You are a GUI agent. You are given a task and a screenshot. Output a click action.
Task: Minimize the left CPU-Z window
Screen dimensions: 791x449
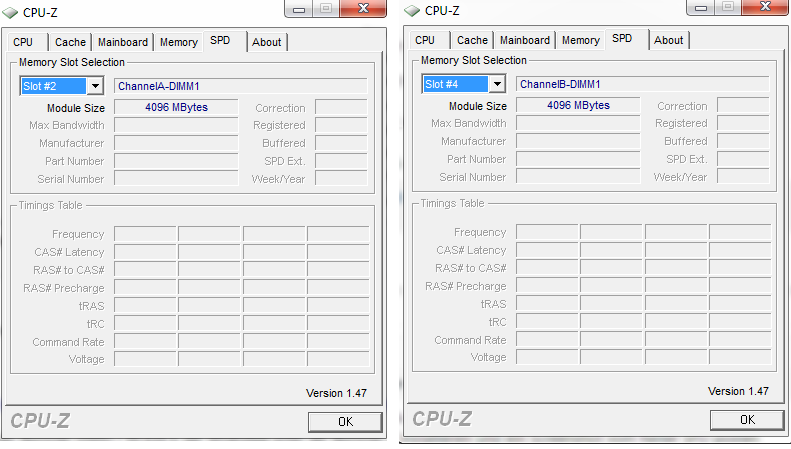(299, 9)
